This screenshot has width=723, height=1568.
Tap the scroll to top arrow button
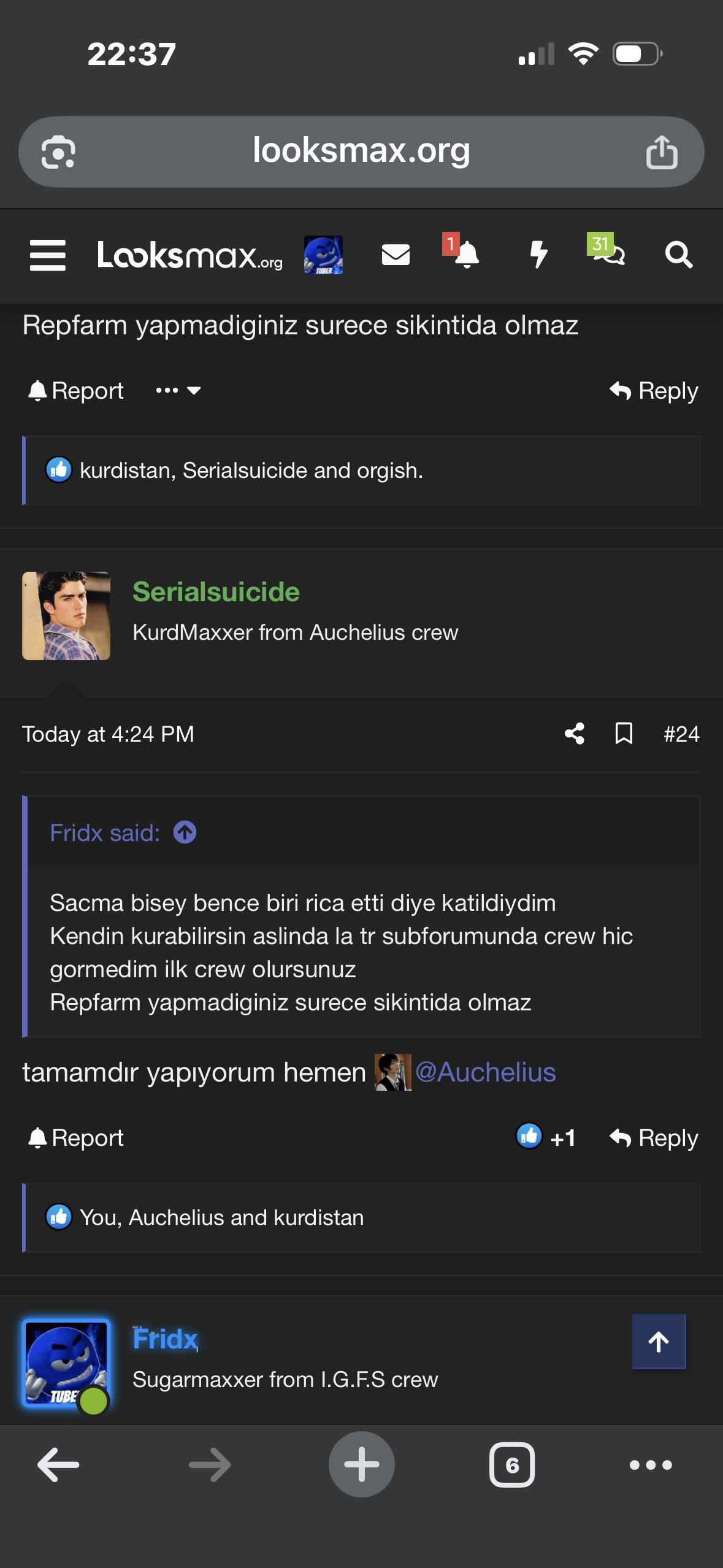point(659,1342)
